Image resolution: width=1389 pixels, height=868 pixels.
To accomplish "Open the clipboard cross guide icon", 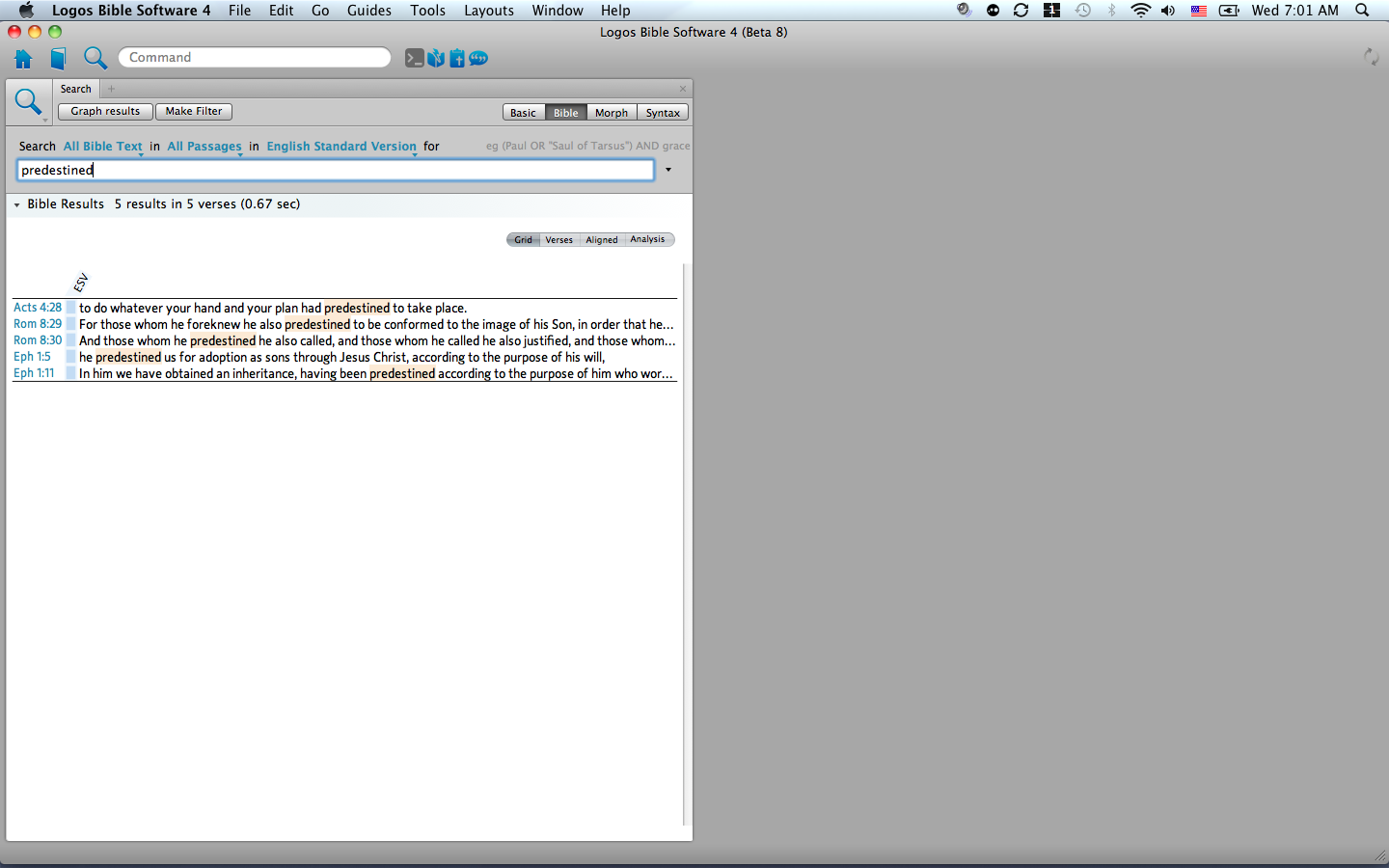I will pyautogui.click(x=457, y=58).
